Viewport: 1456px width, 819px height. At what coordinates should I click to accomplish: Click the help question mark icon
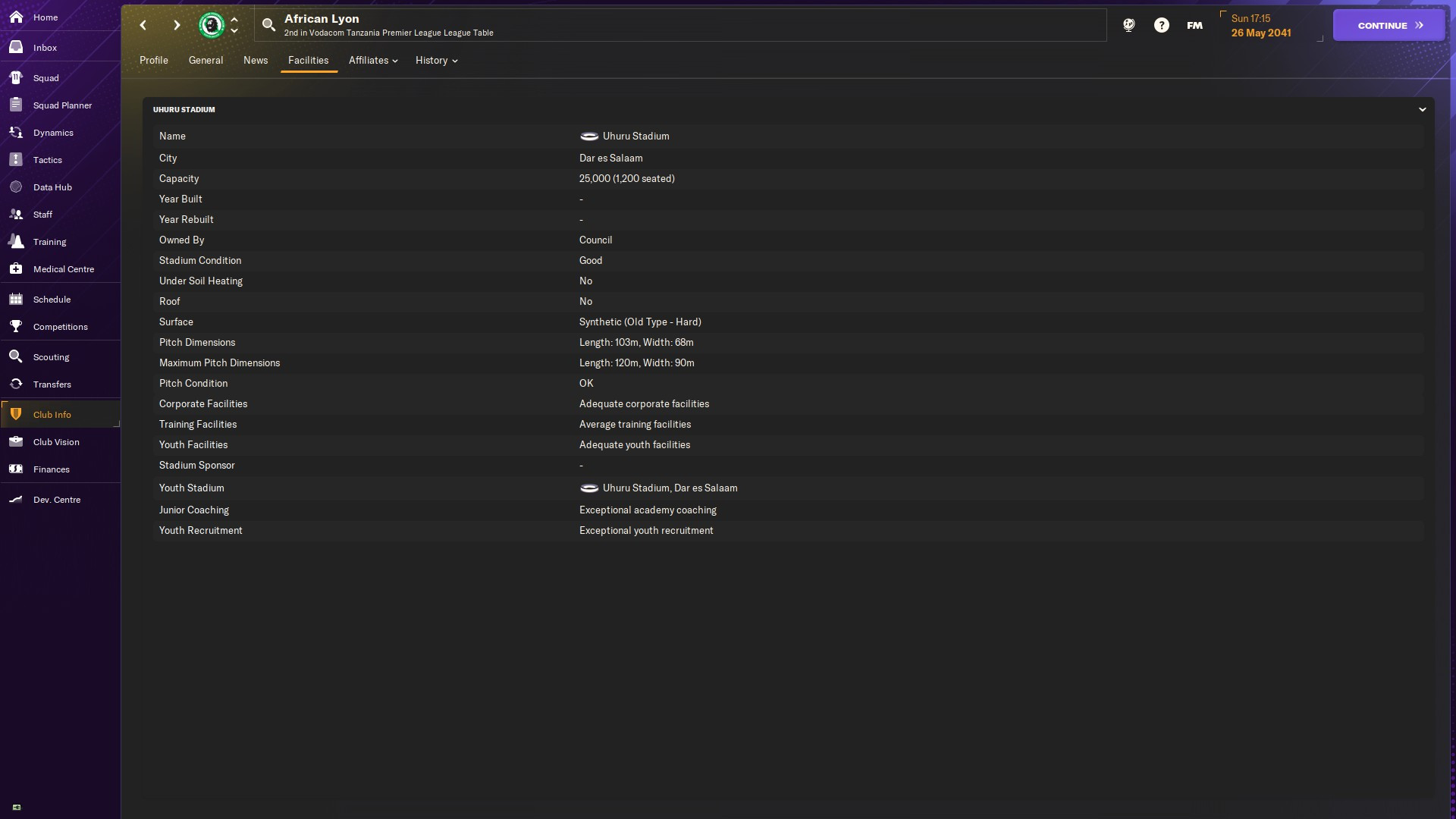click(x=1161, y=26)
